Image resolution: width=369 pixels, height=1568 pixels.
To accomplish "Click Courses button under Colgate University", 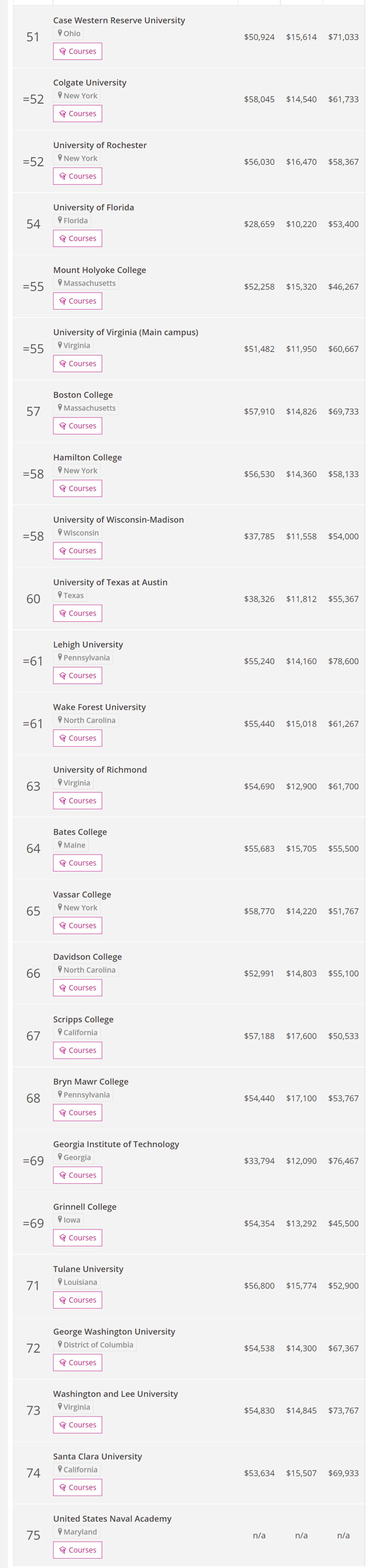I will (77, 114).
